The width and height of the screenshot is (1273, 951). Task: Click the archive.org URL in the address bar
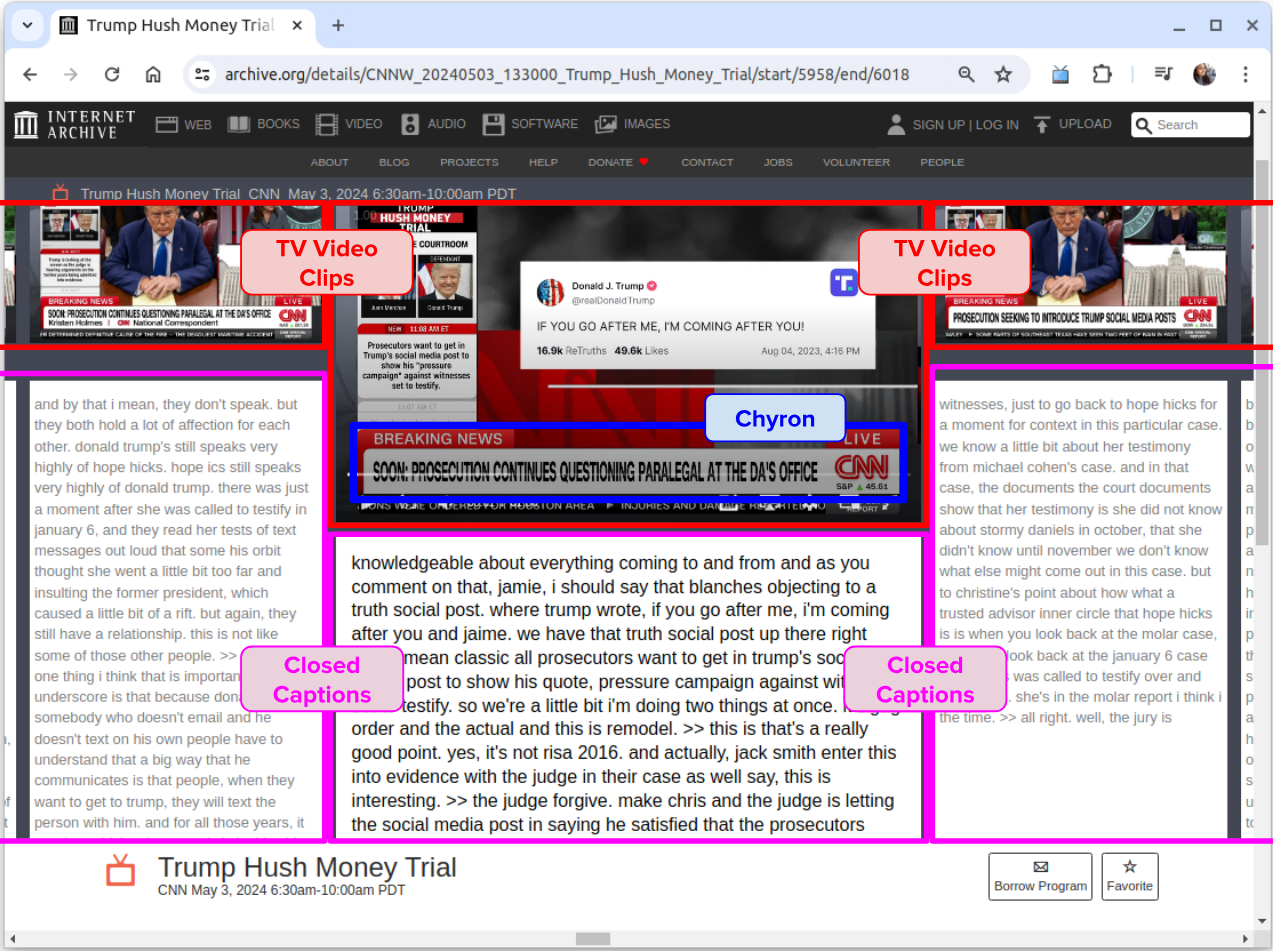pos(567,75)
